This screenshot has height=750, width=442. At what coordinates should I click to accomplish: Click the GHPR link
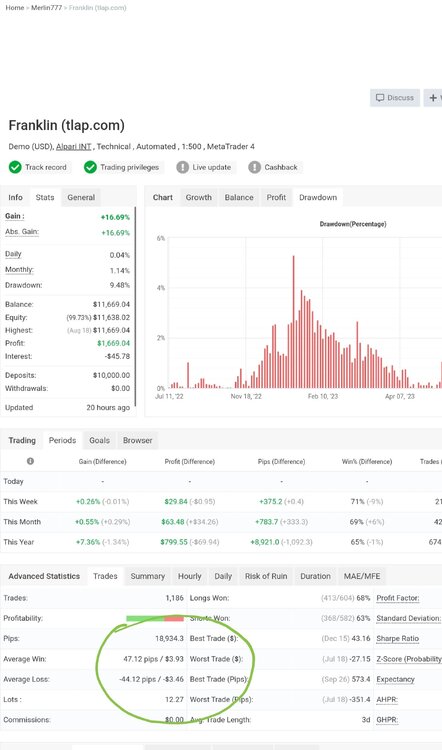point(387,720)
